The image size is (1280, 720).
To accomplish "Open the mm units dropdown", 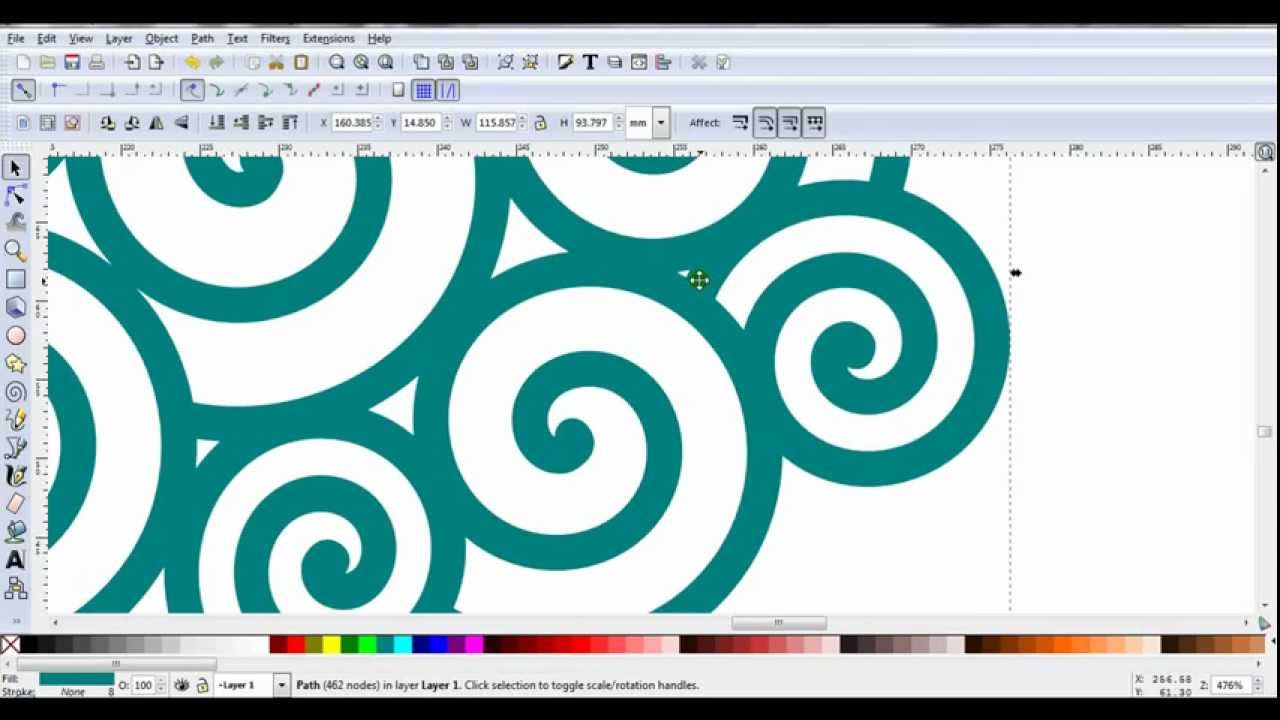I will (x=660, y=123).
